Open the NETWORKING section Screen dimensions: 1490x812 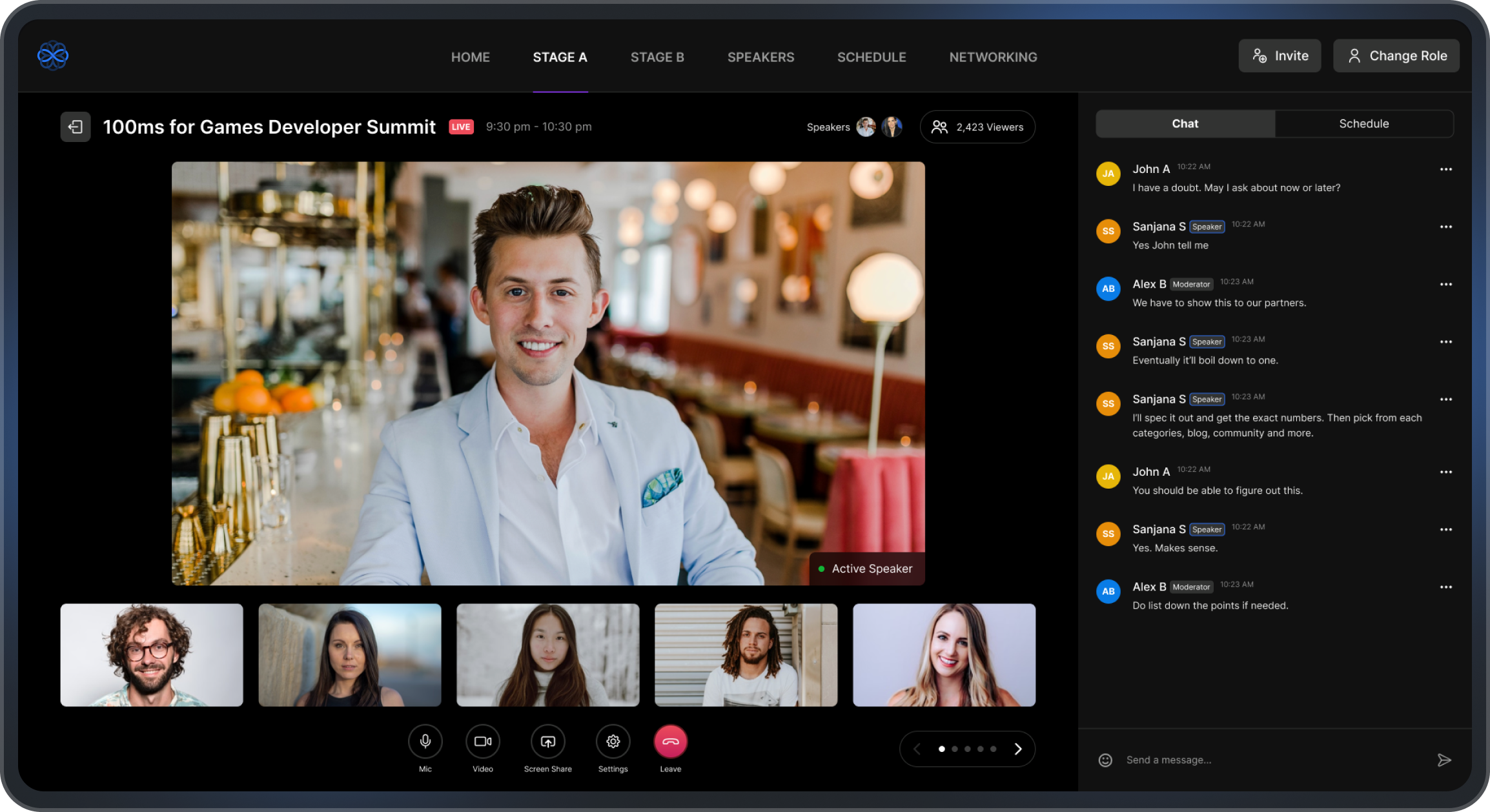(x=992, y=57)
